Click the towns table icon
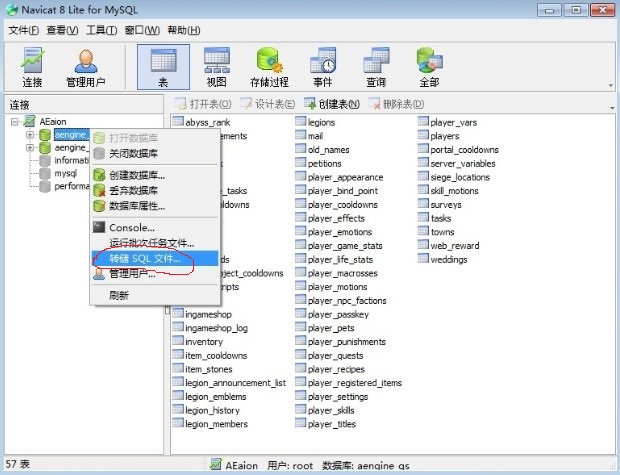The image size is (620, 475). point(423,231)
